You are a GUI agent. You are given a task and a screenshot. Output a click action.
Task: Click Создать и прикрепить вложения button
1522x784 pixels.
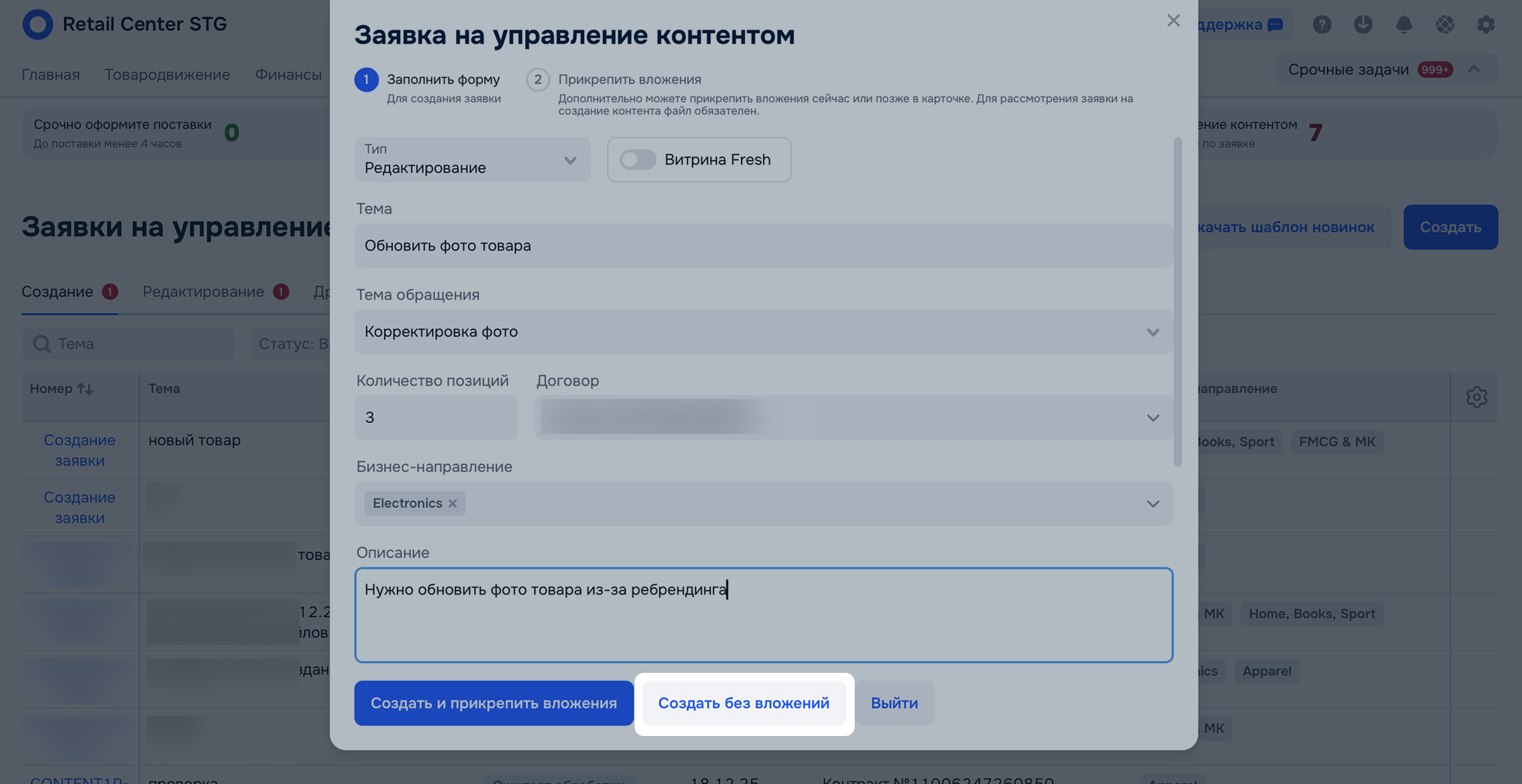493,703
